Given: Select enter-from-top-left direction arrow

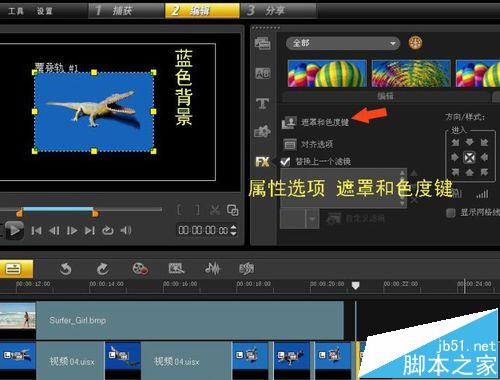Looking at the screenshot, I should click(x=455, y=143).
